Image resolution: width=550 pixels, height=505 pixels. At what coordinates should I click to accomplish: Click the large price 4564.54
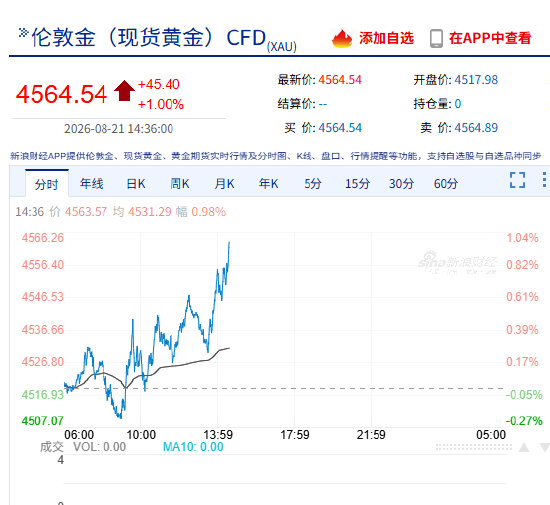(x=61, y=94)
